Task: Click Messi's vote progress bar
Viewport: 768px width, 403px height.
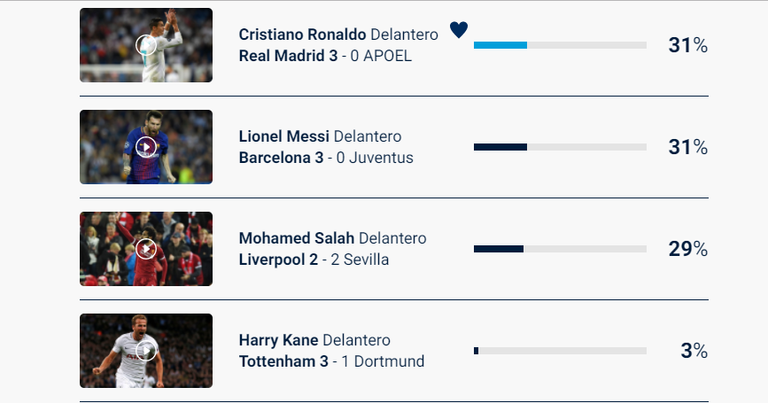Action: tap(559, 147)
